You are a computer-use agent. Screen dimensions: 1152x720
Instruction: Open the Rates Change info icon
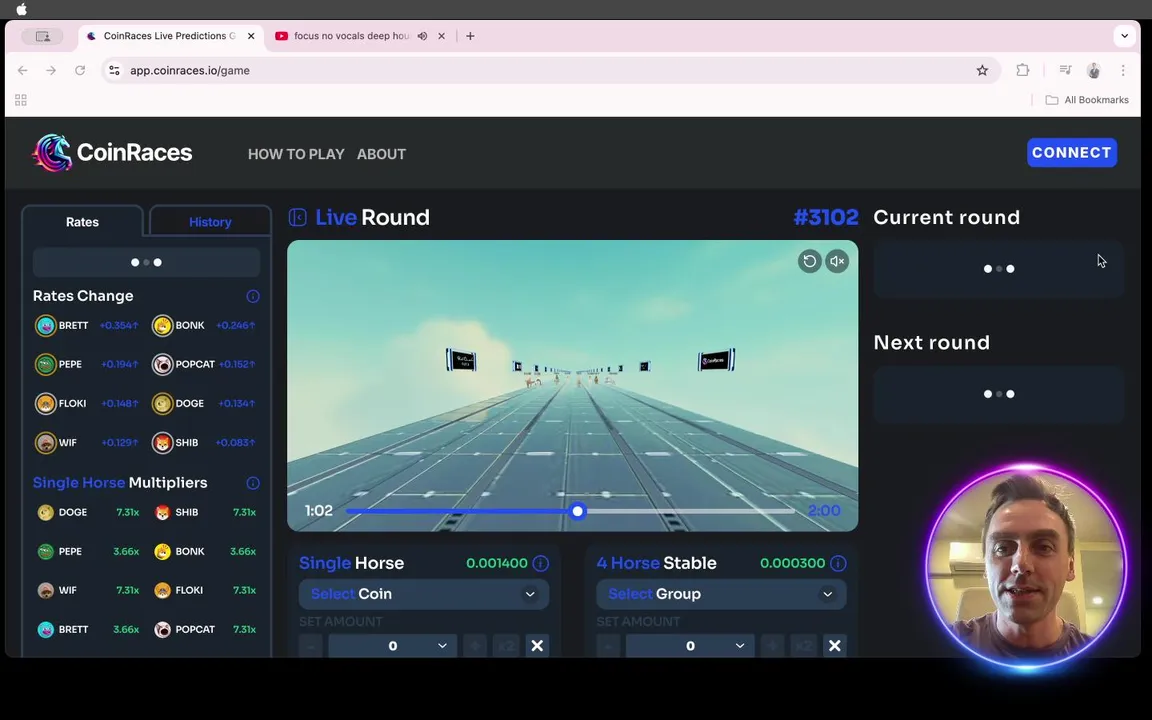[x=253, y=296]
